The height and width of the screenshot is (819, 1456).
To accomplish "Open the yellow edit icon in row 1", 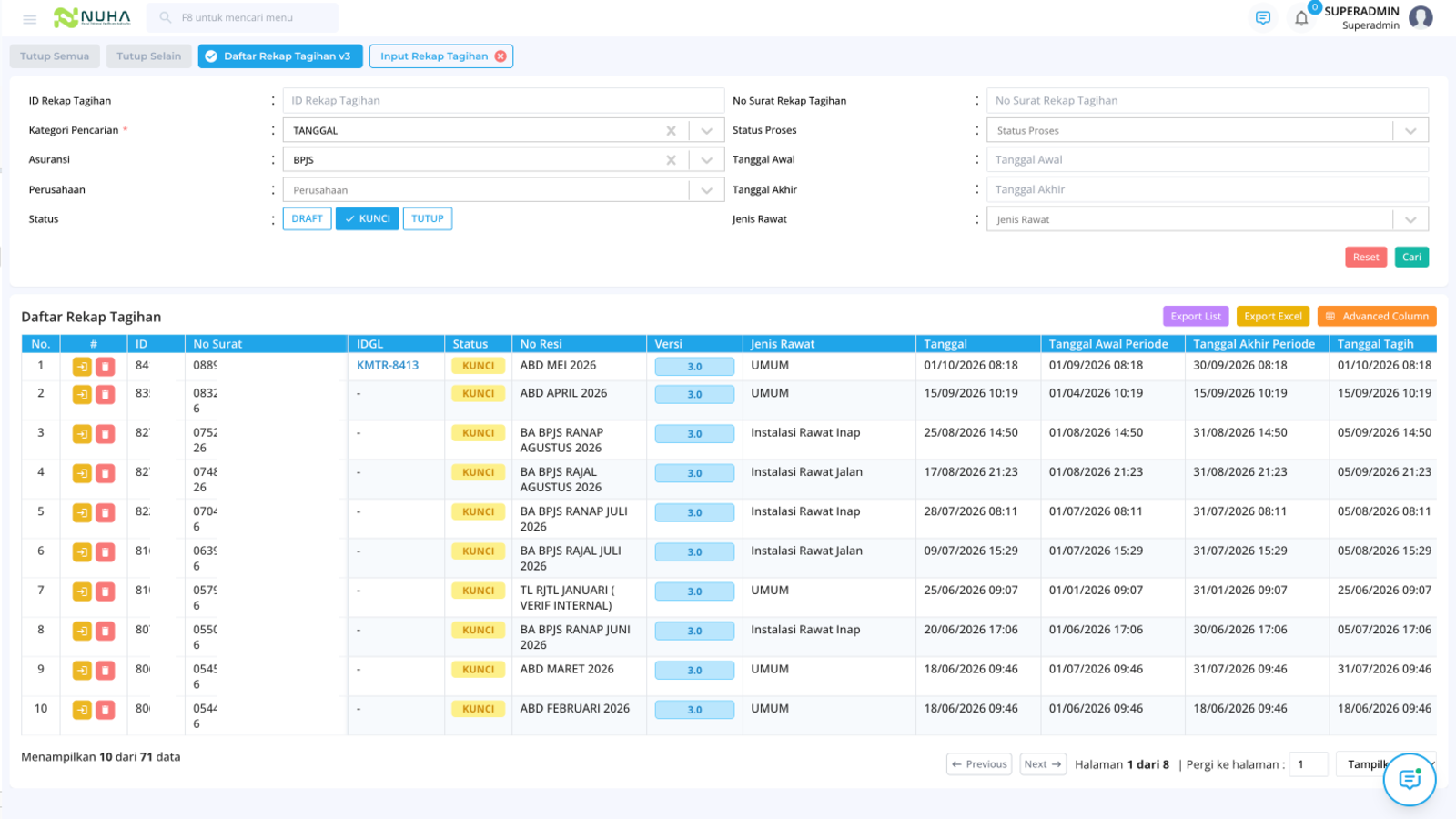I will pos(82,367).
